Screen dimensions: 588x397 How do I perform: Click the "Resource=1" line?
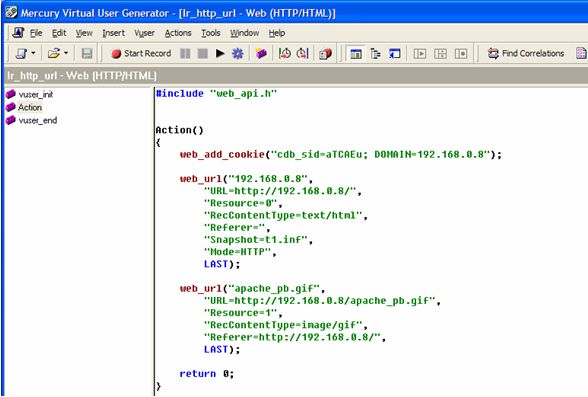[243, 313]
